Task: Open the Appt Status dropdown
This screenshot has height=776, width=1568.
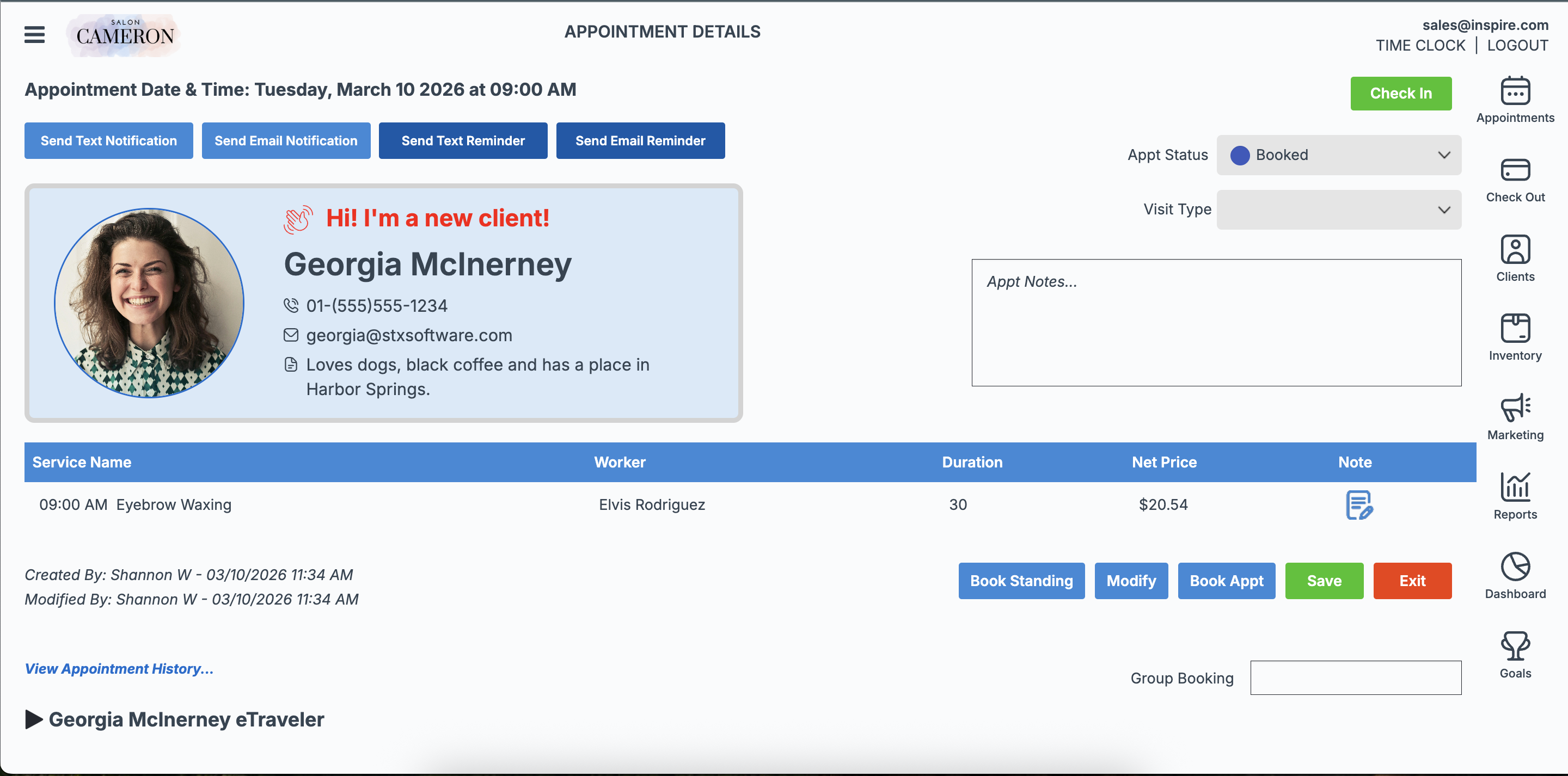Action: coord(1338,155)
